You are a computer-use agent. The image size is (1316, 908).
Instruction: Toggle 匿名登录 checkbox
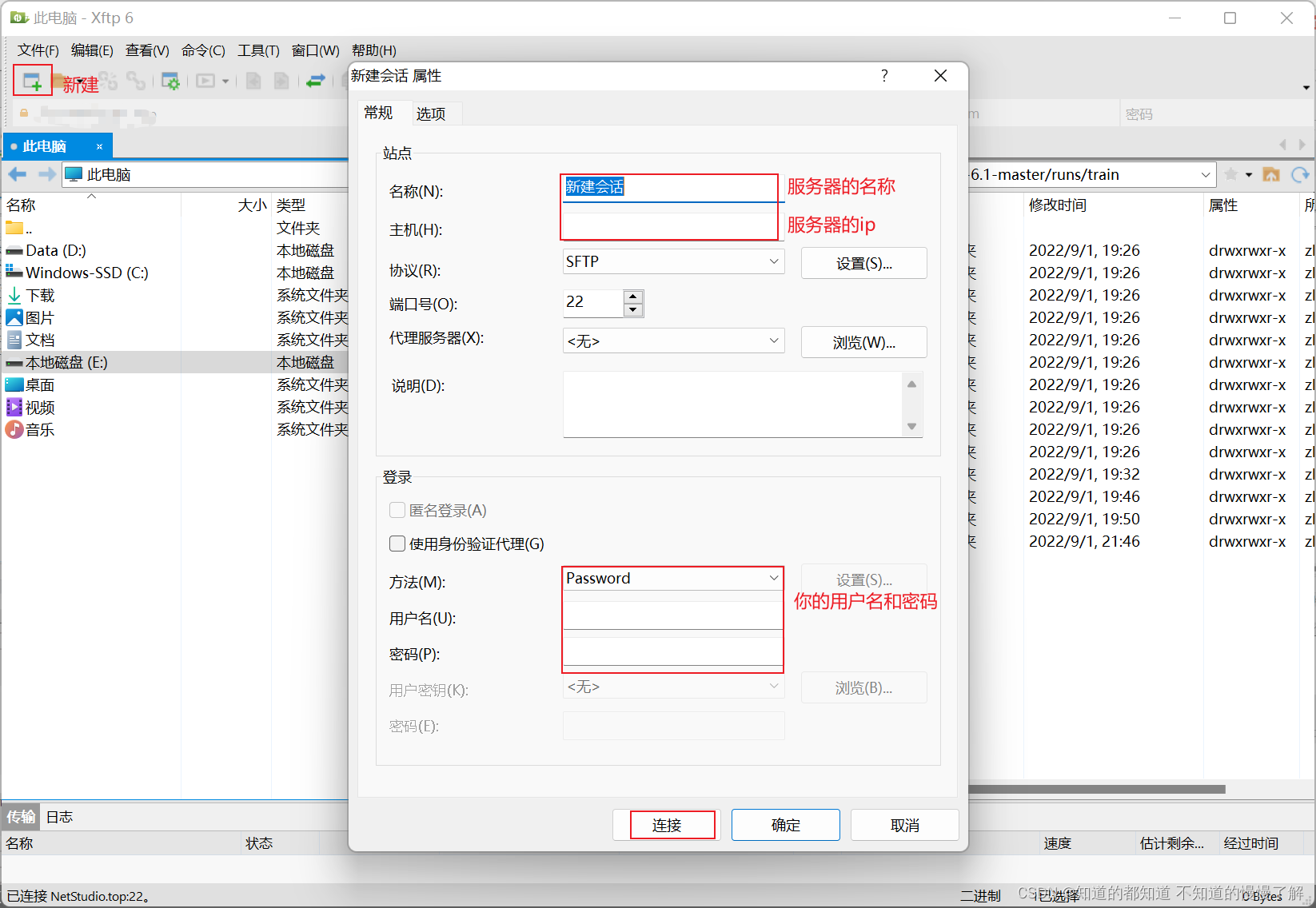397,510
